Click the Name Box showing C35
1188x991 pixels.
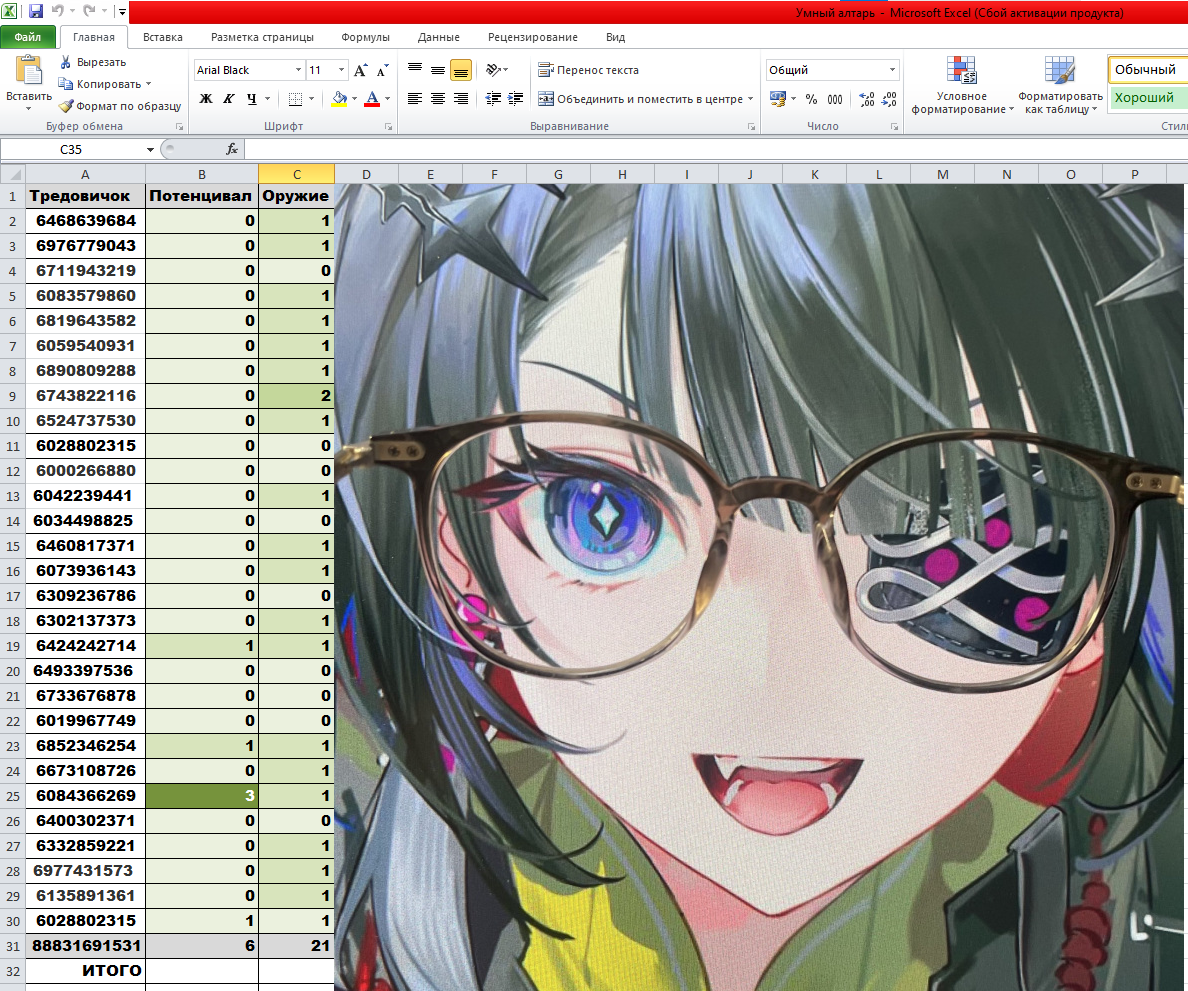click(x=72, y=149)
